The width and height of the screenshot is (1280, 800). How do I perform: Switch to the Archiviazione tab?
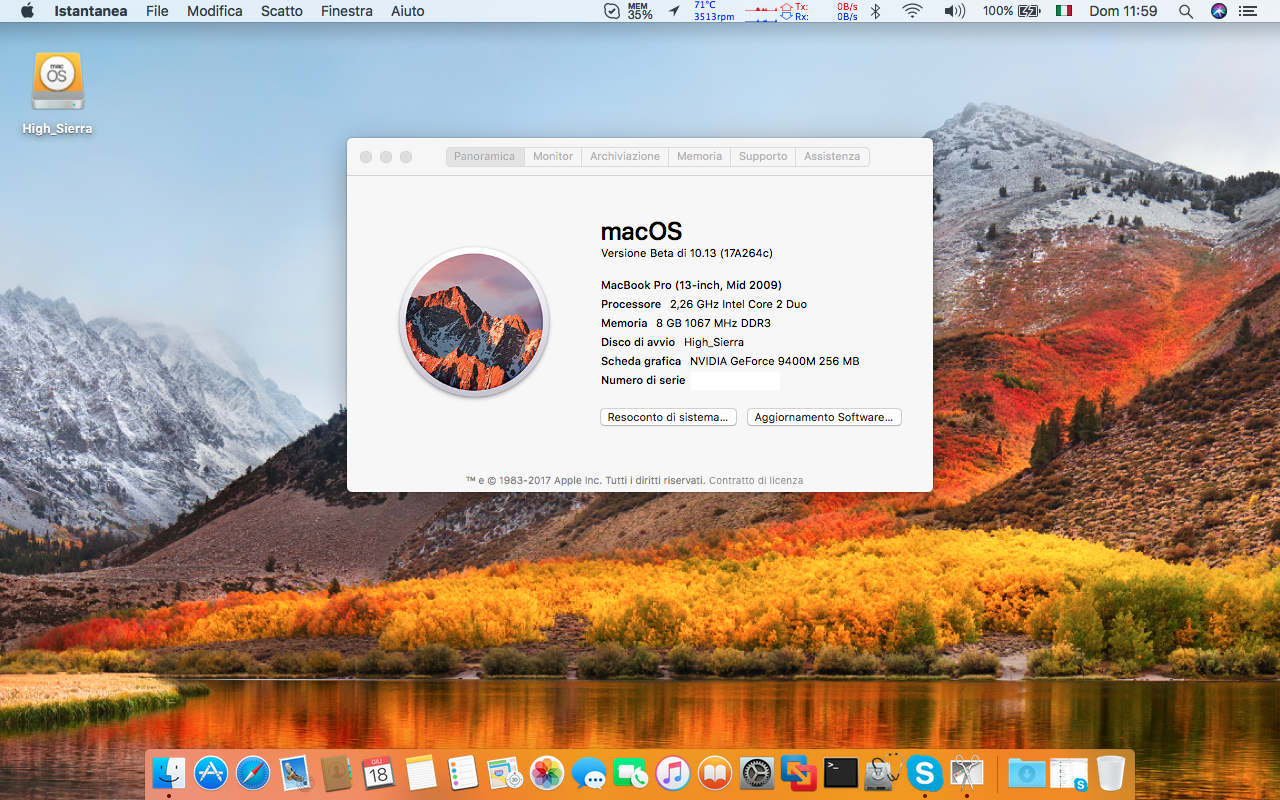point(625,156)
